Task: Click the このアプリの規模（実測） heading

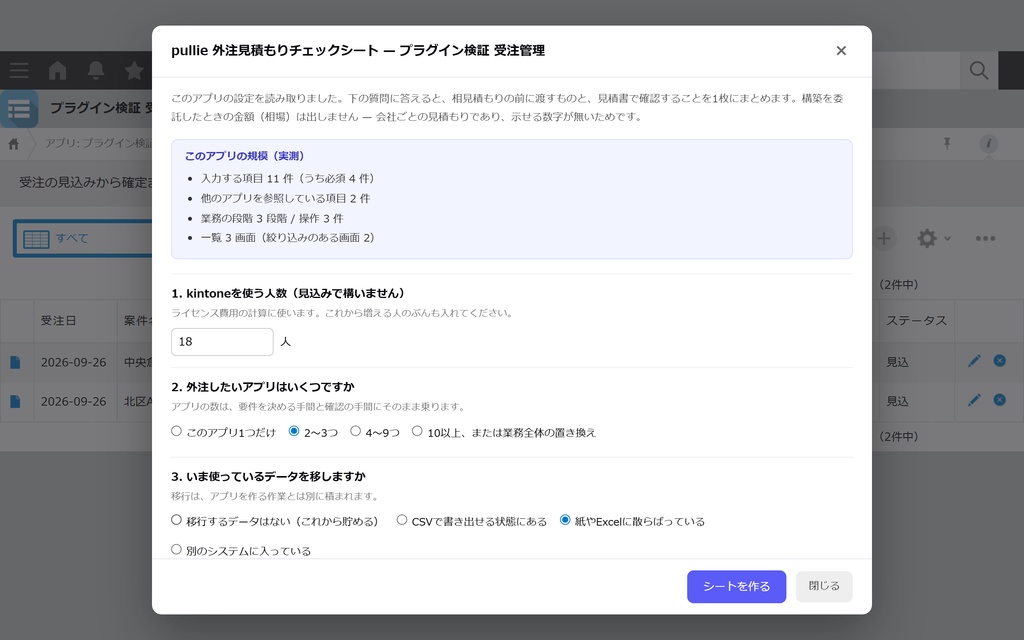Action: coord(246,156)
